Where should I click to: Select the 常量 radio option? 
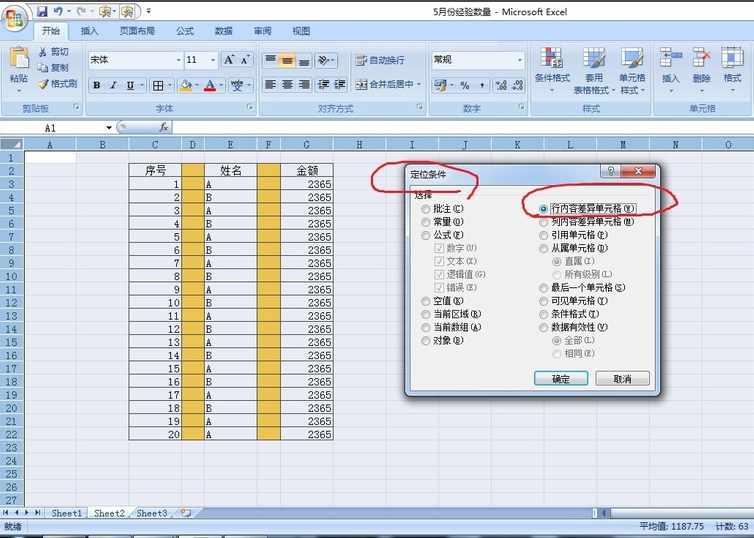coord(426,222)
